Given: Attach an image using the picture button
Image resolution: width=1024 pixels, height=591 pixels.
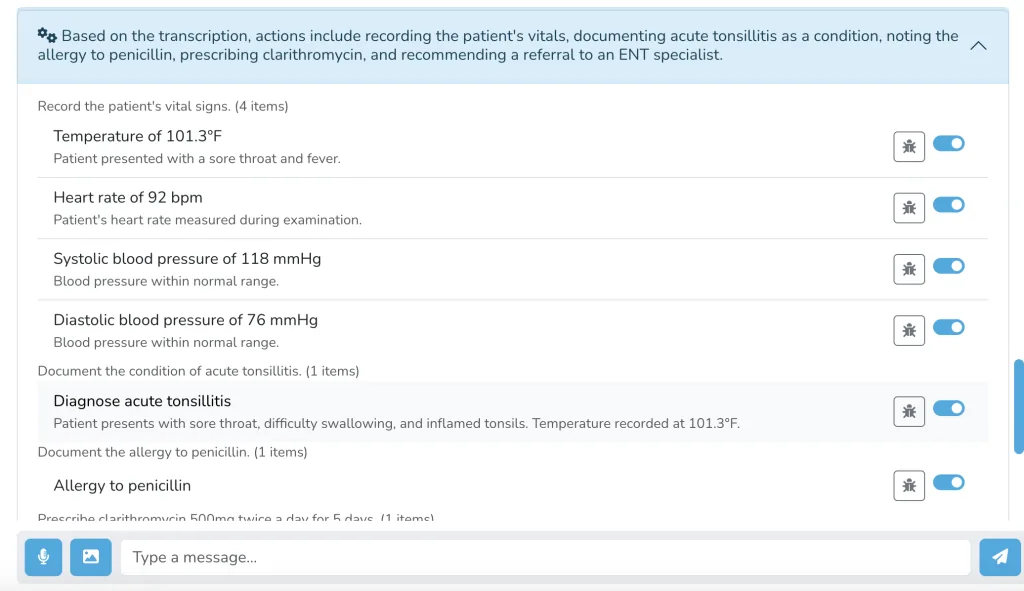Looking at the screenshot, I should tap(91, 557).
